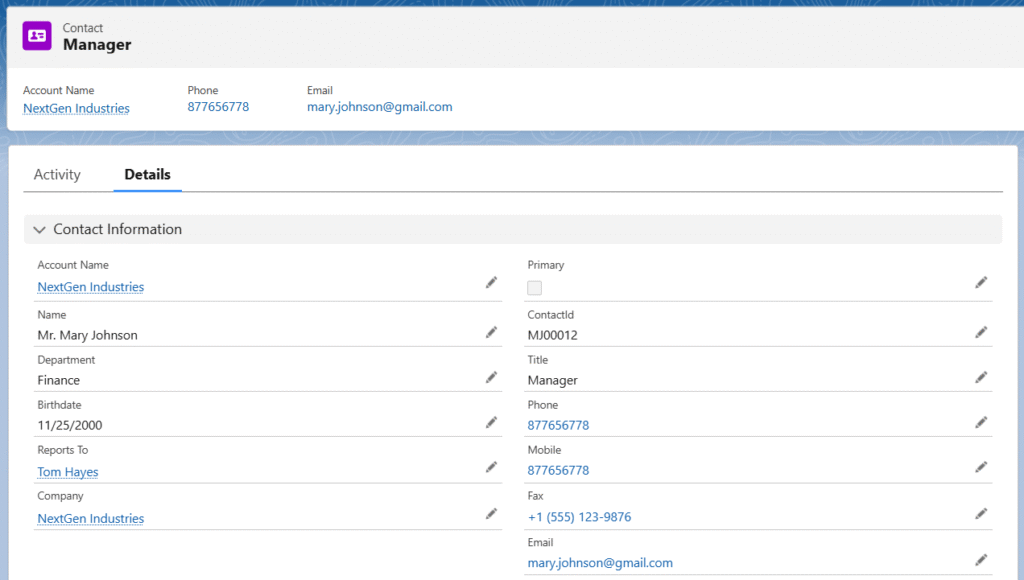
Task: Switch to the Activity tab
Action: [x=57, y=175]
